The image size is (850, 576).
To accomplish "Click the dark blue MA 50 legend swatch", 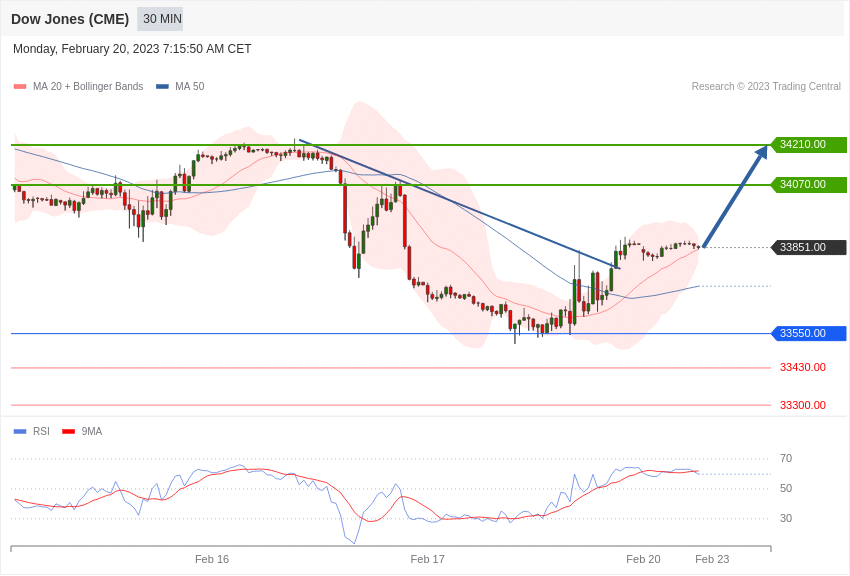I will 162,87.
